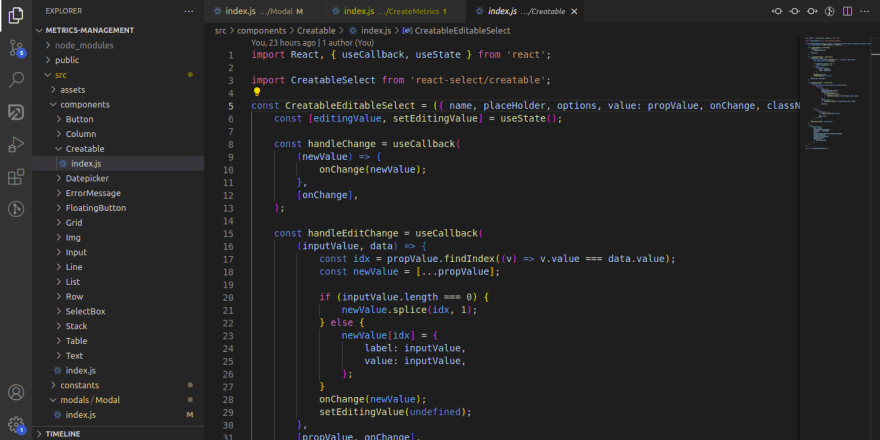Click the minimap code overview
880x440 pixels.
[x=835, y=94]
